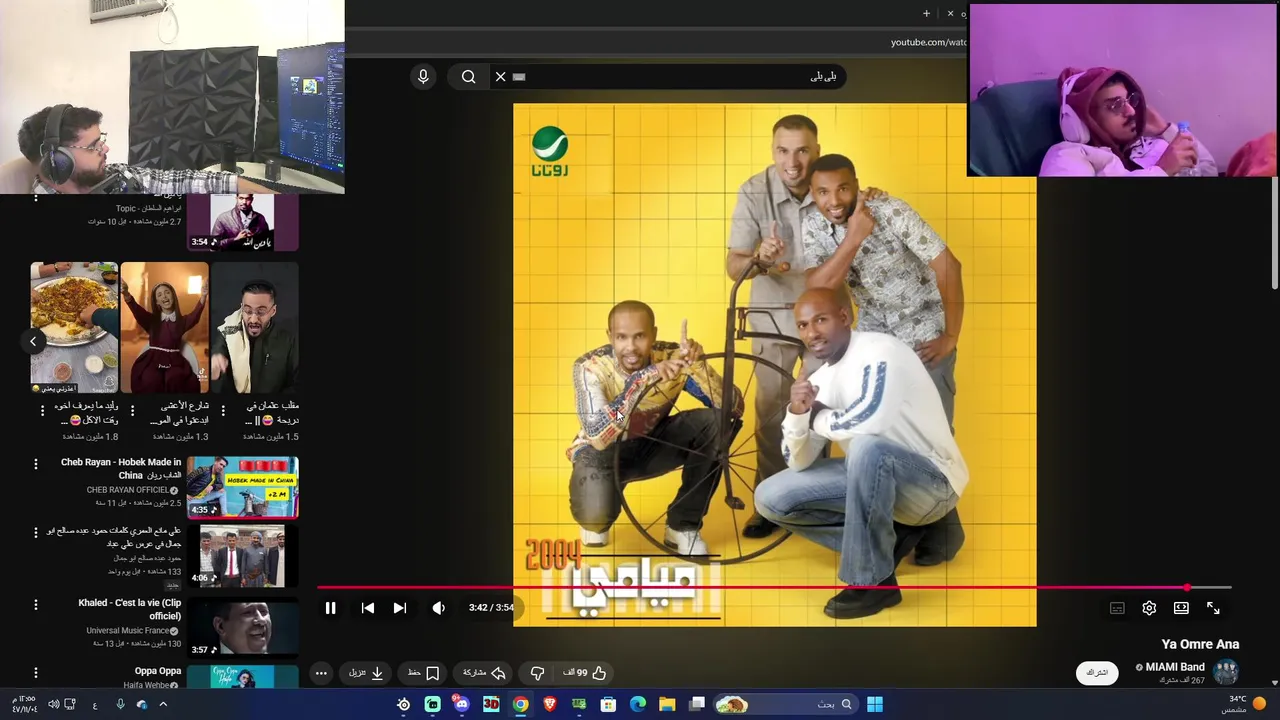Open options menu for the bearded man Short
Image resolution: width=1280 pixels, height=720 pixels.
click(x=222, y=411)
